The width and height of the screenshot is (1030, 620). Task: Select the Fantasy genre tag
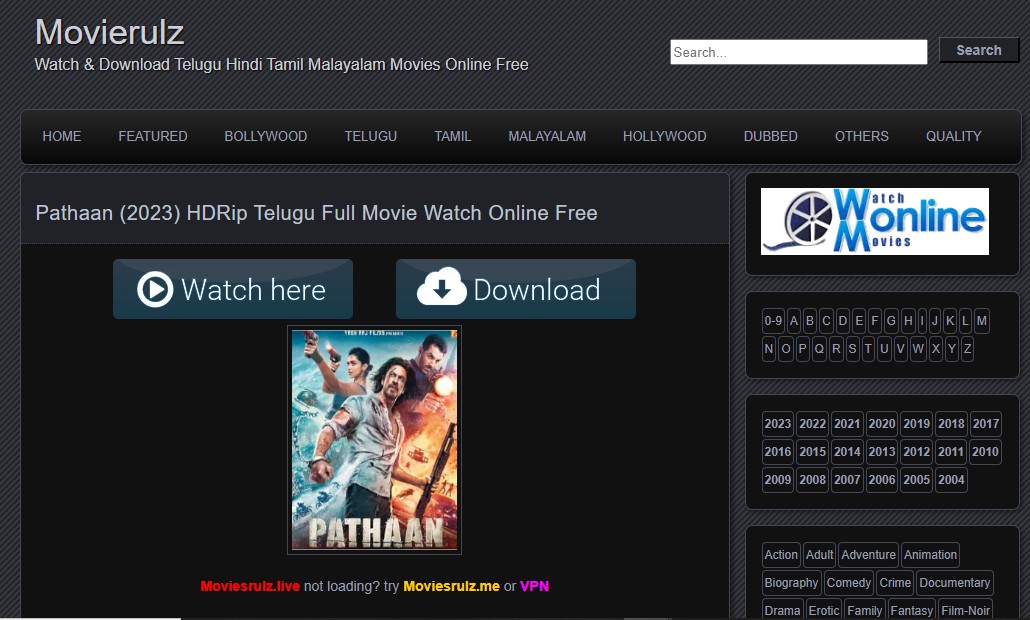pos(912,610)
